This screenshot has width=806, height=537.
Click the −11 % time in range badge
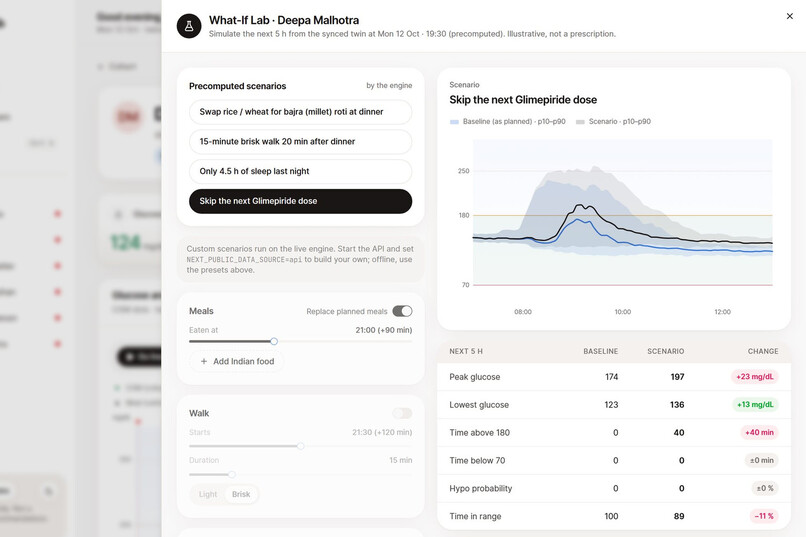tap(763, 516)
